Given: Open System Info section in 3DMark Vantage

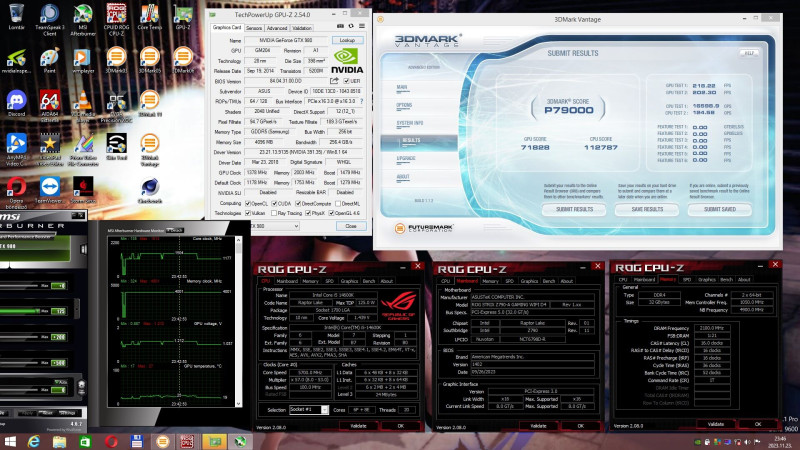Looking at the screenshot, I should [410, 123].
